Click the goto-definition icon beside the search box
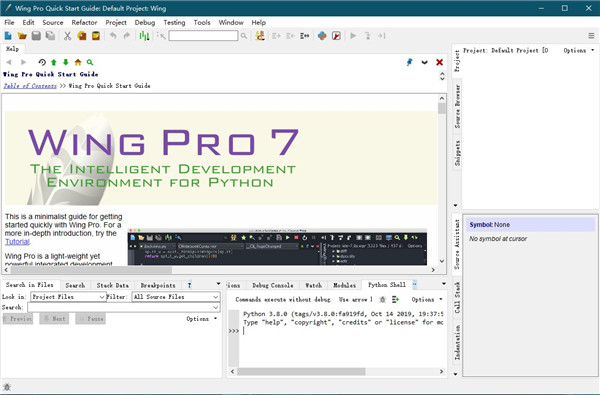 (x=161, y=36)
